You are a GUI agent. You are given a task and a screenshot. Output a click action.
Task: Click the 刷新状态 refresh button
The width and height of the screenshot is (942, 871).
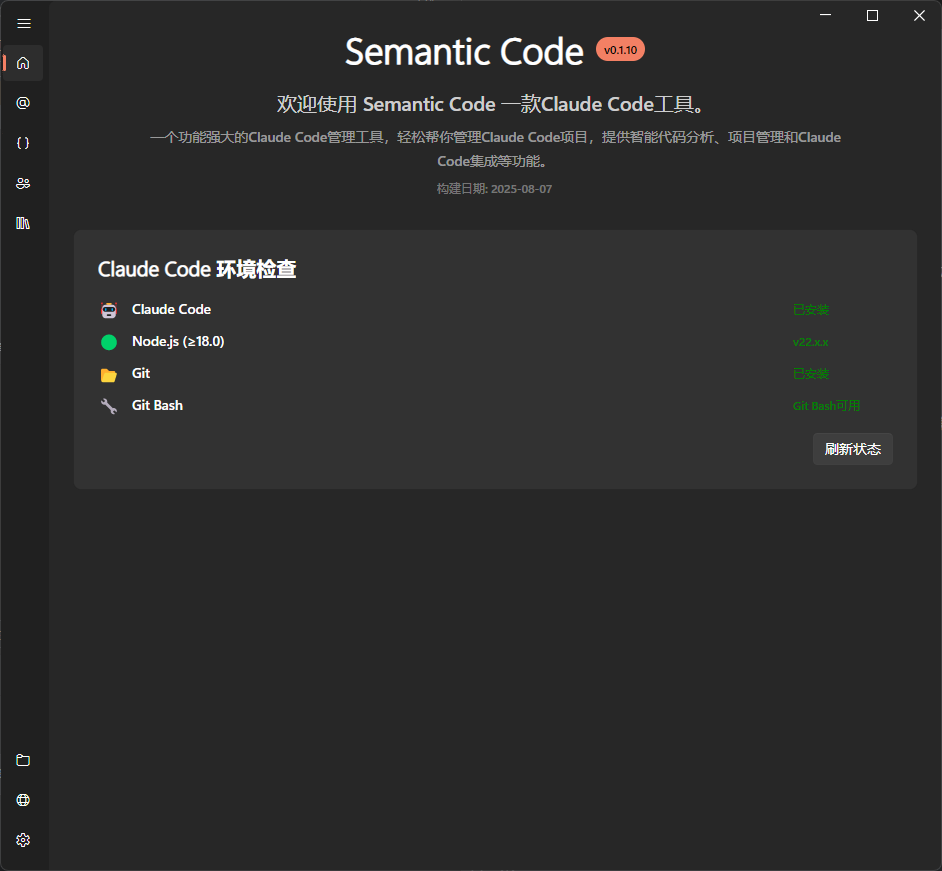[852, 449]
